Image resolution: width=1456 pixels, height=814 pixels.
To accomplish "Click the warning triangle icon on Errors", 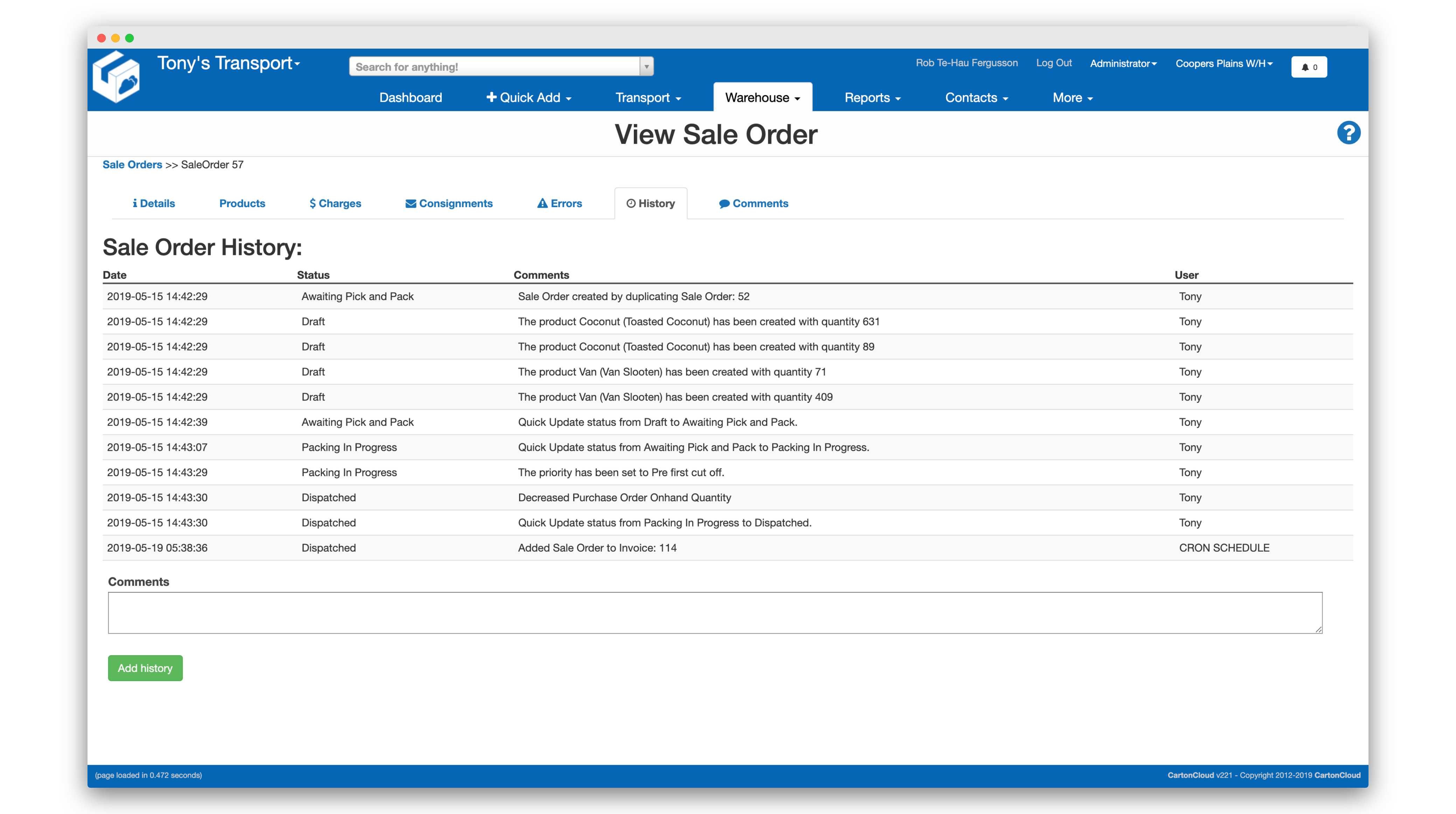I will (x=542, y=203).
